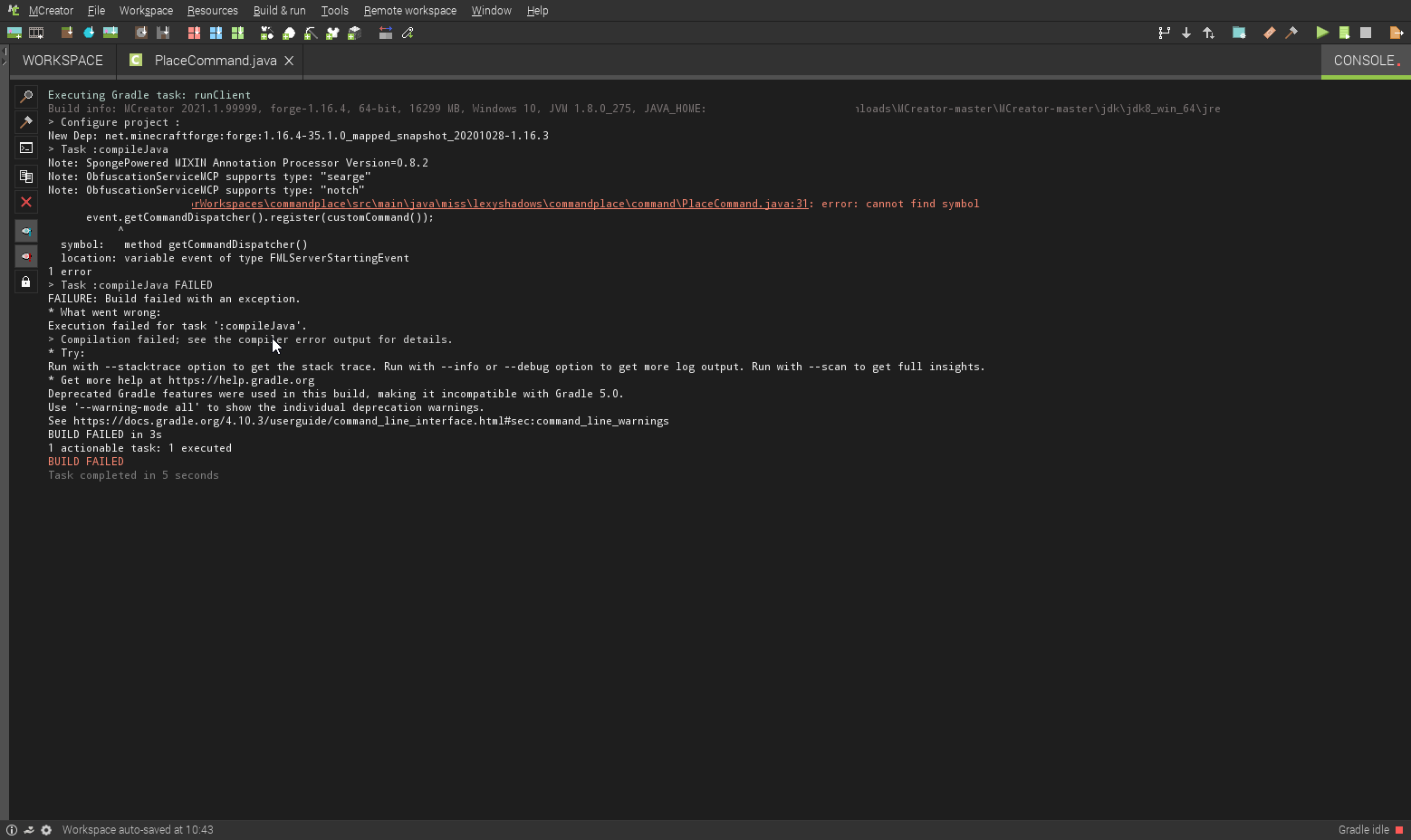The height and width of the screenshot is (840, 1411).
Task: Click the green grid import icon
Action: tap(237, 33)
